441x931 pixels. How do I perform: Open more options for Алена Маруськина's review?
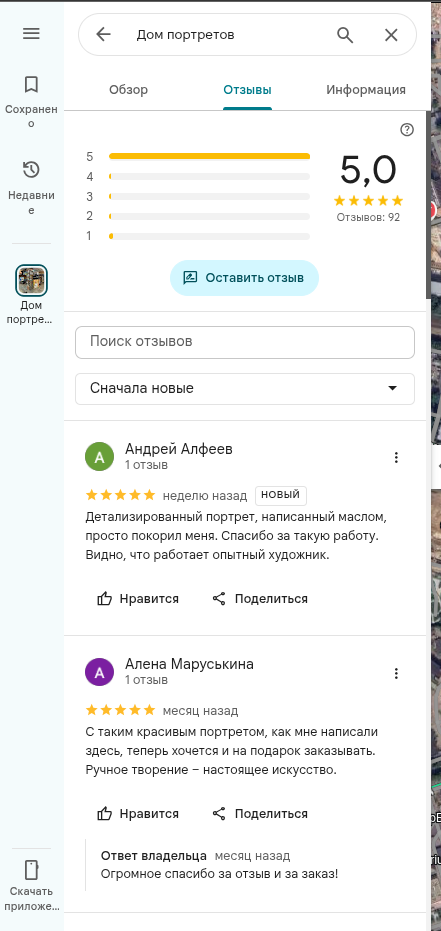396,673
